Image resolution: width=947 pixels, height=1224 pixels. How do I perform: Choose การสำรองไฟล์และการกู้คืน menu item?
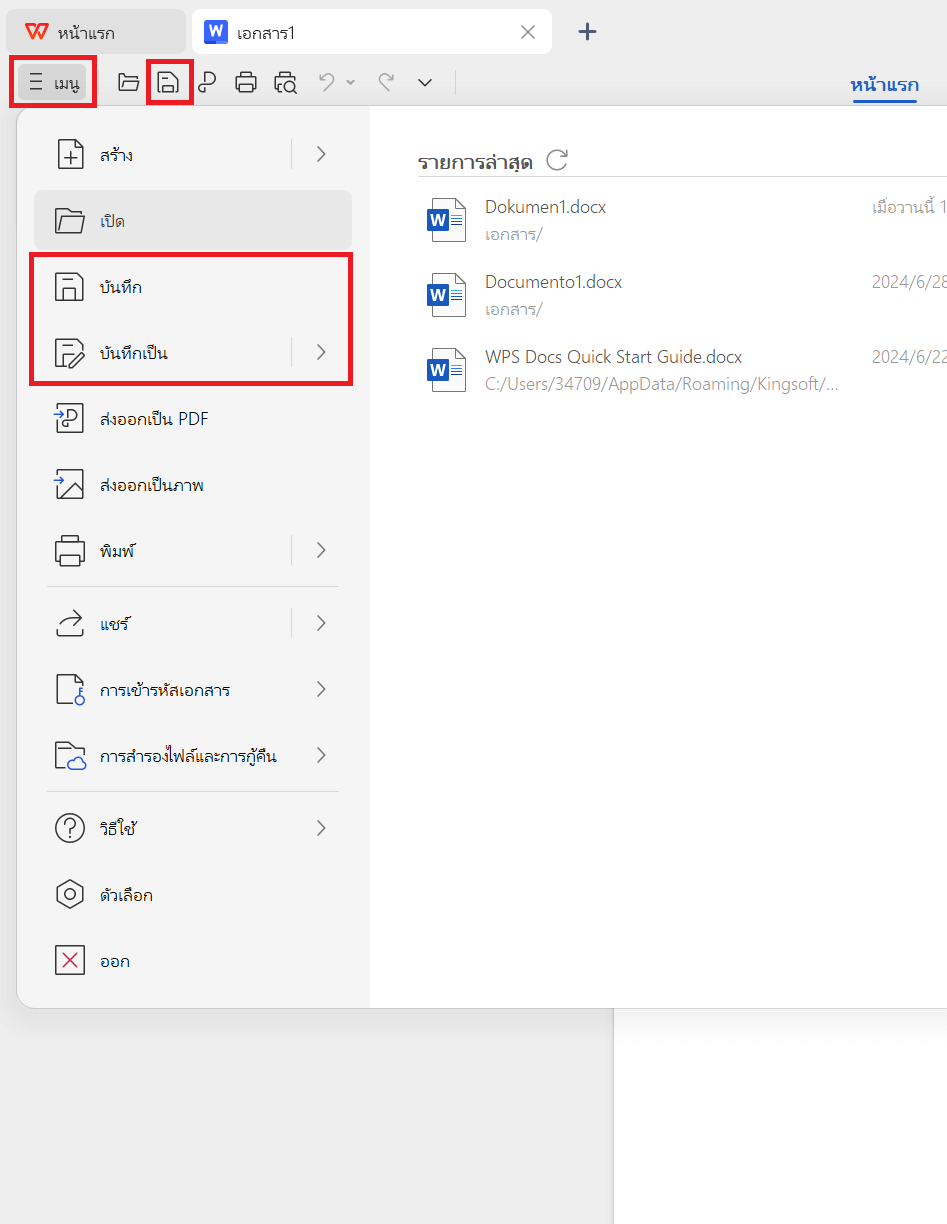193,756
